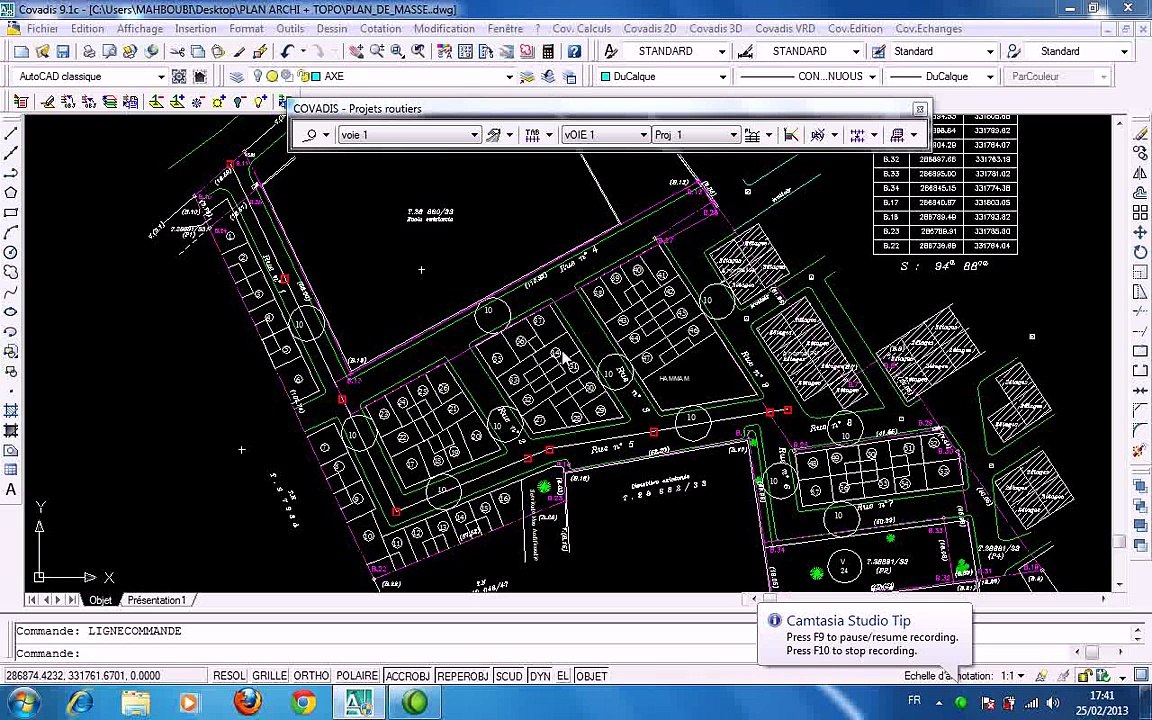Open Firefox from the taskbar
This screenshot has height=720, width=1152.
point(247,702)
